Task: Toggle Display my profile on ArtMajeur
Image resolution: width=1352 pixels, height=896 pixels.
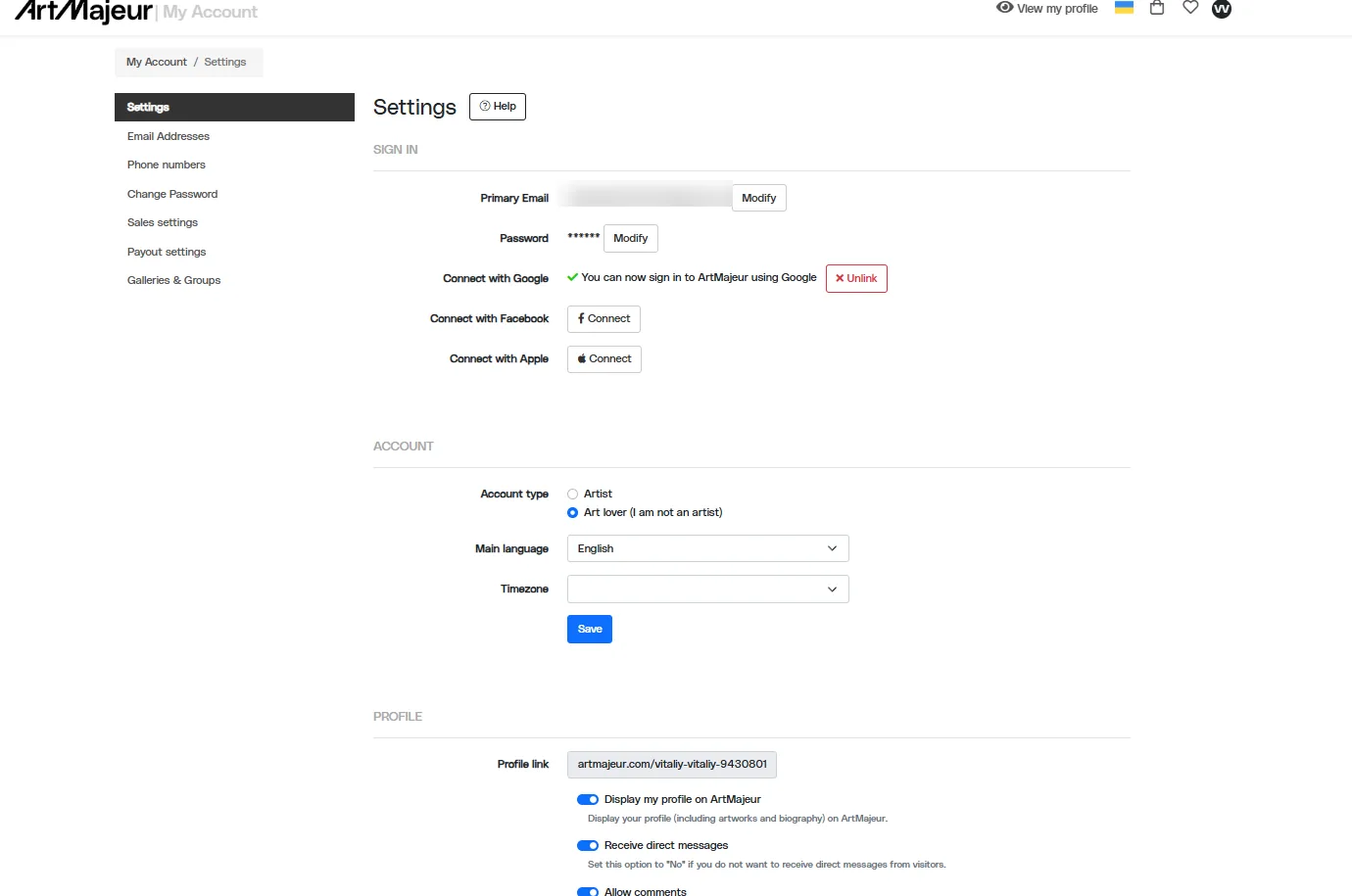Action: [x=588, y=800]
